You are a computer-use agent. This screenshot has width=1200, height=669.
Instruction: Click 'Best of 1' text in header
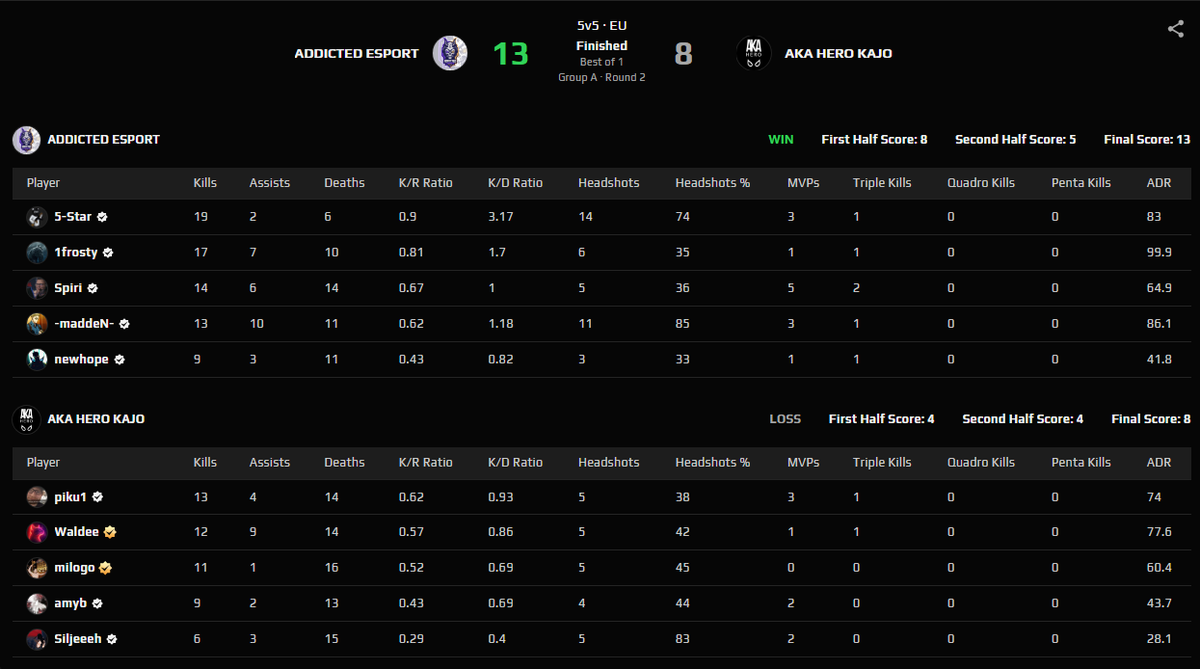pos(602,62)
